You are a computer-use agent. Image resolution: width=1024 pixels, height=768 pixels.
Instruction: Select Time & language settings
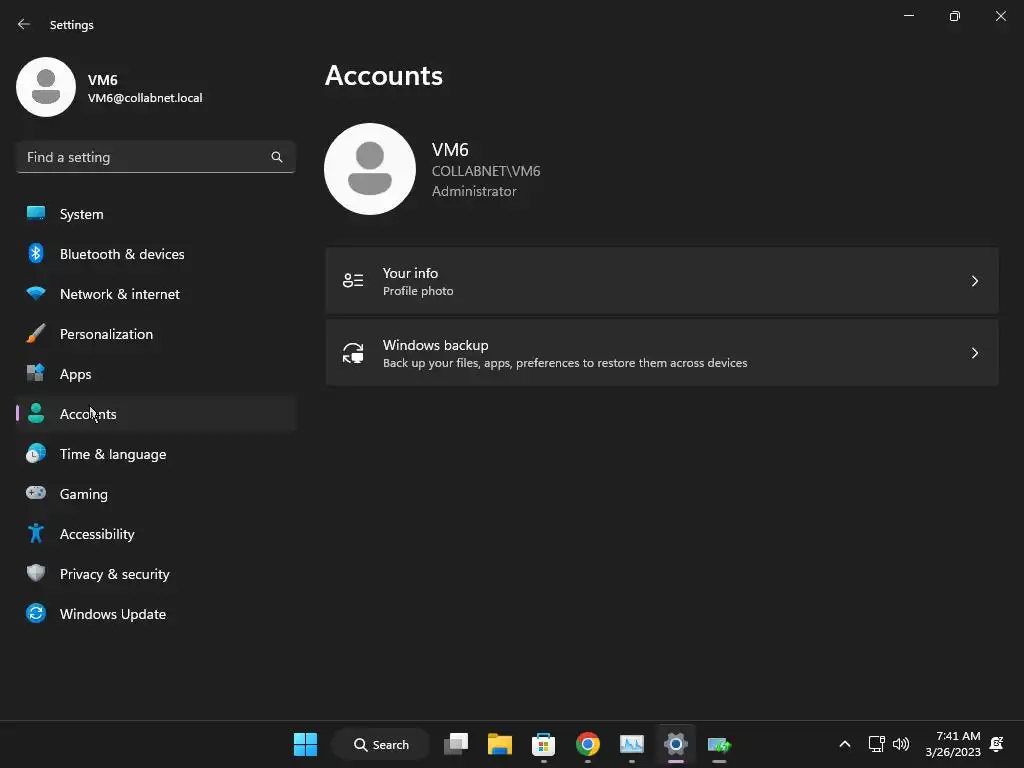(155, 454)
